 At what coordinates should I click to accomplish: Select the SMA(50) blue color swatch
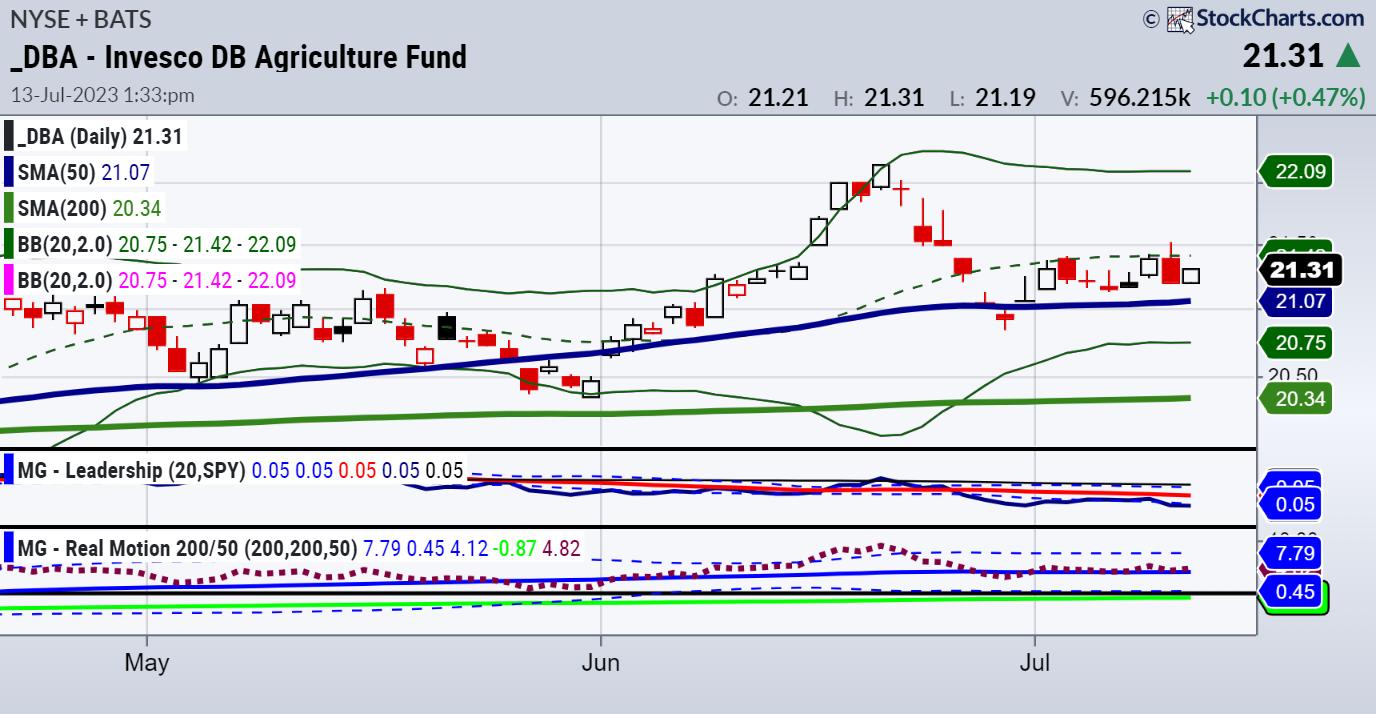click(9, 172)
